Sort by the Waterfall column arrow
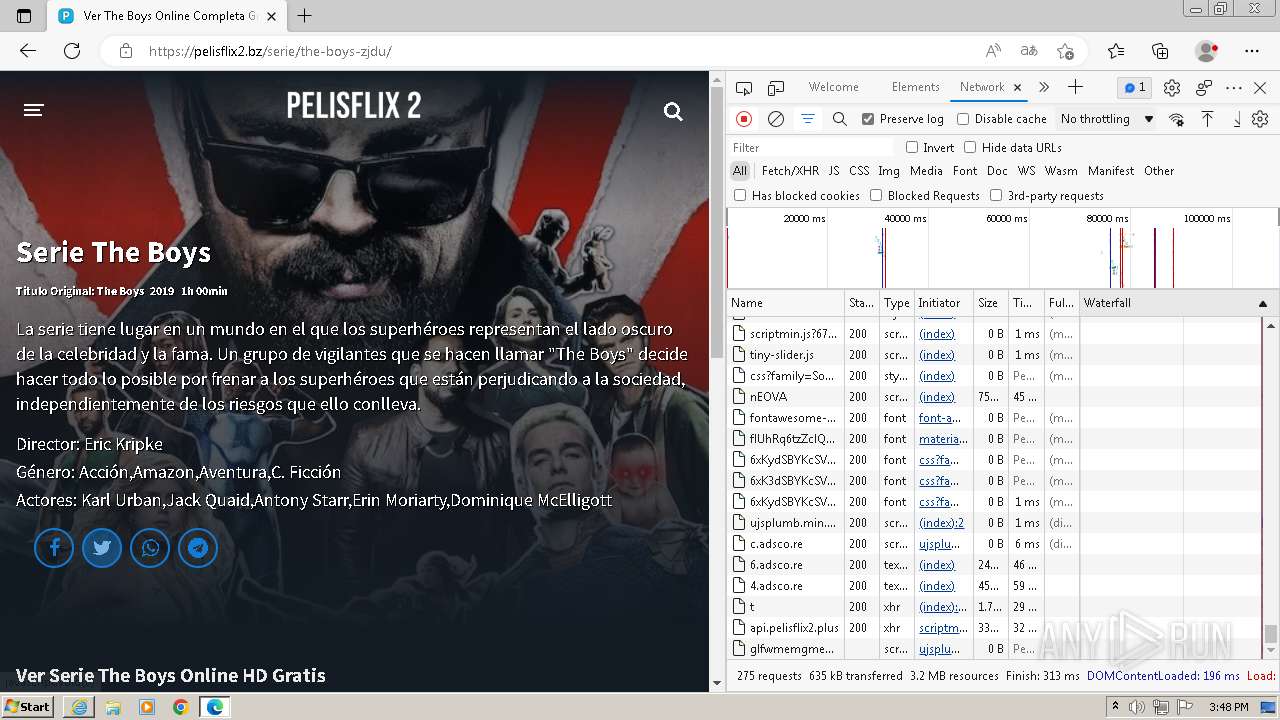 1262,303
